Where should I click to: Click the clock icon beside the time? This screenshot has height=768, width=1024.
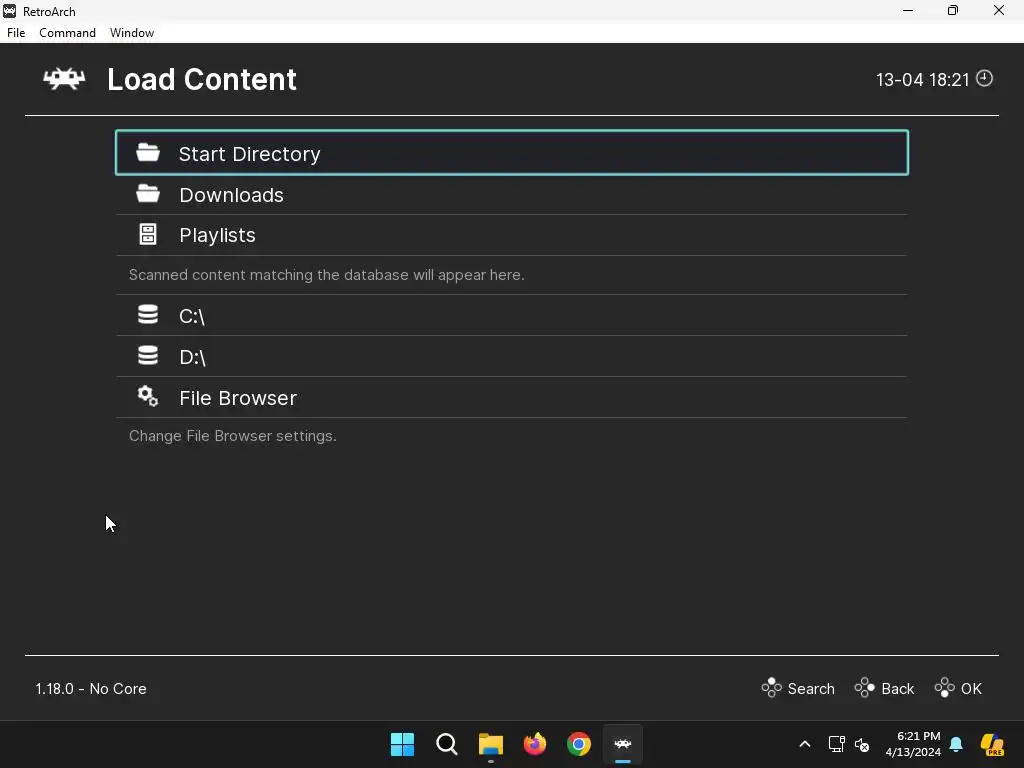click(984, 78)
